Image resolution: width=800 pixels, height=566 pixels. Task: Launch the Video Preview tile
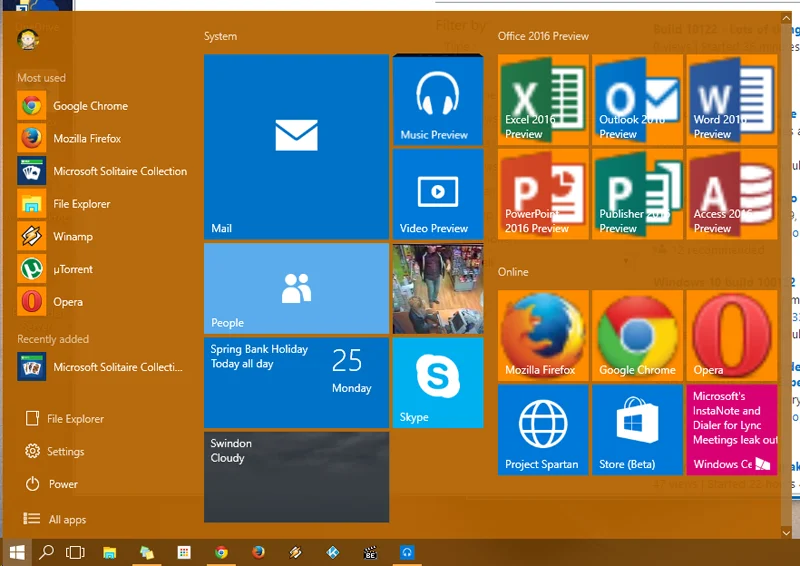(438, 194)
